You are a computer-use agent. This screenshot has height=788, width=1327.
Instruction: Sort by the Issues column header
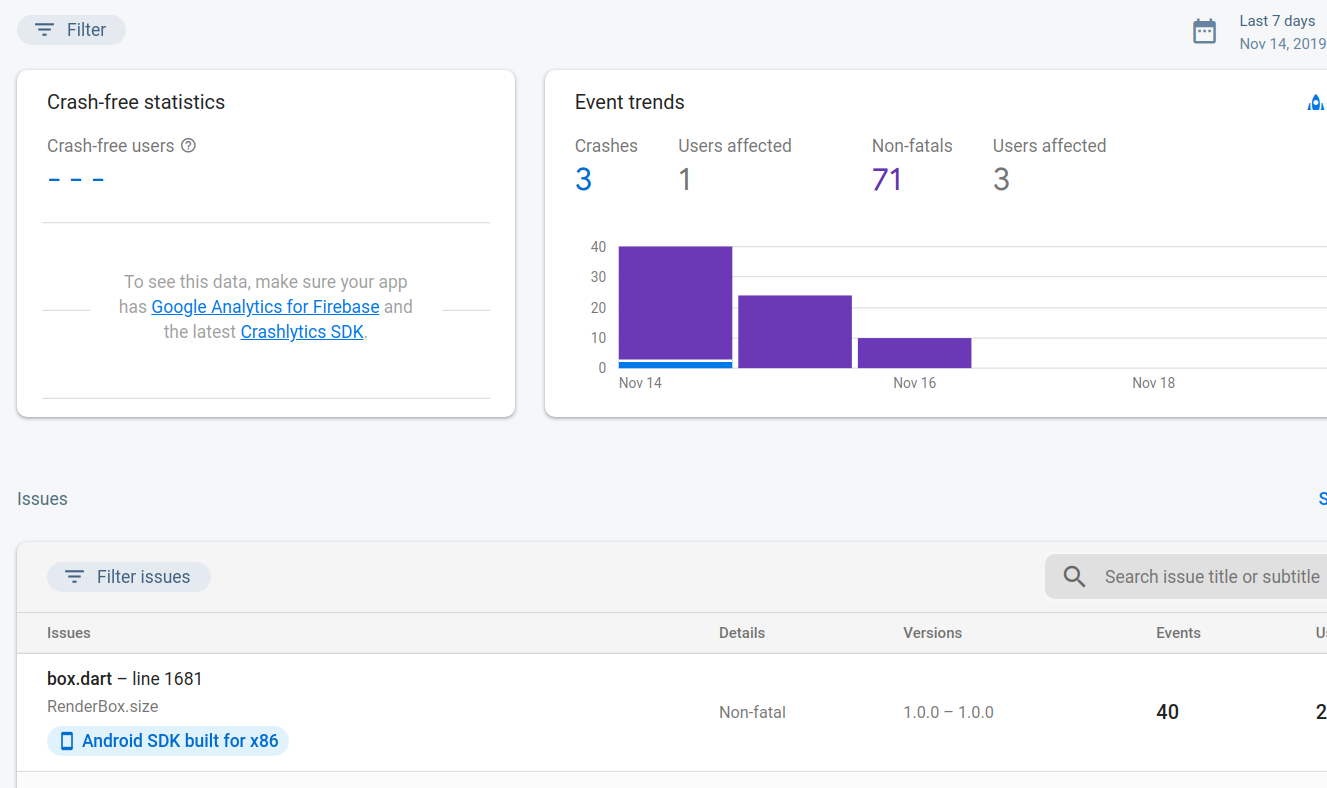(69, 633)
